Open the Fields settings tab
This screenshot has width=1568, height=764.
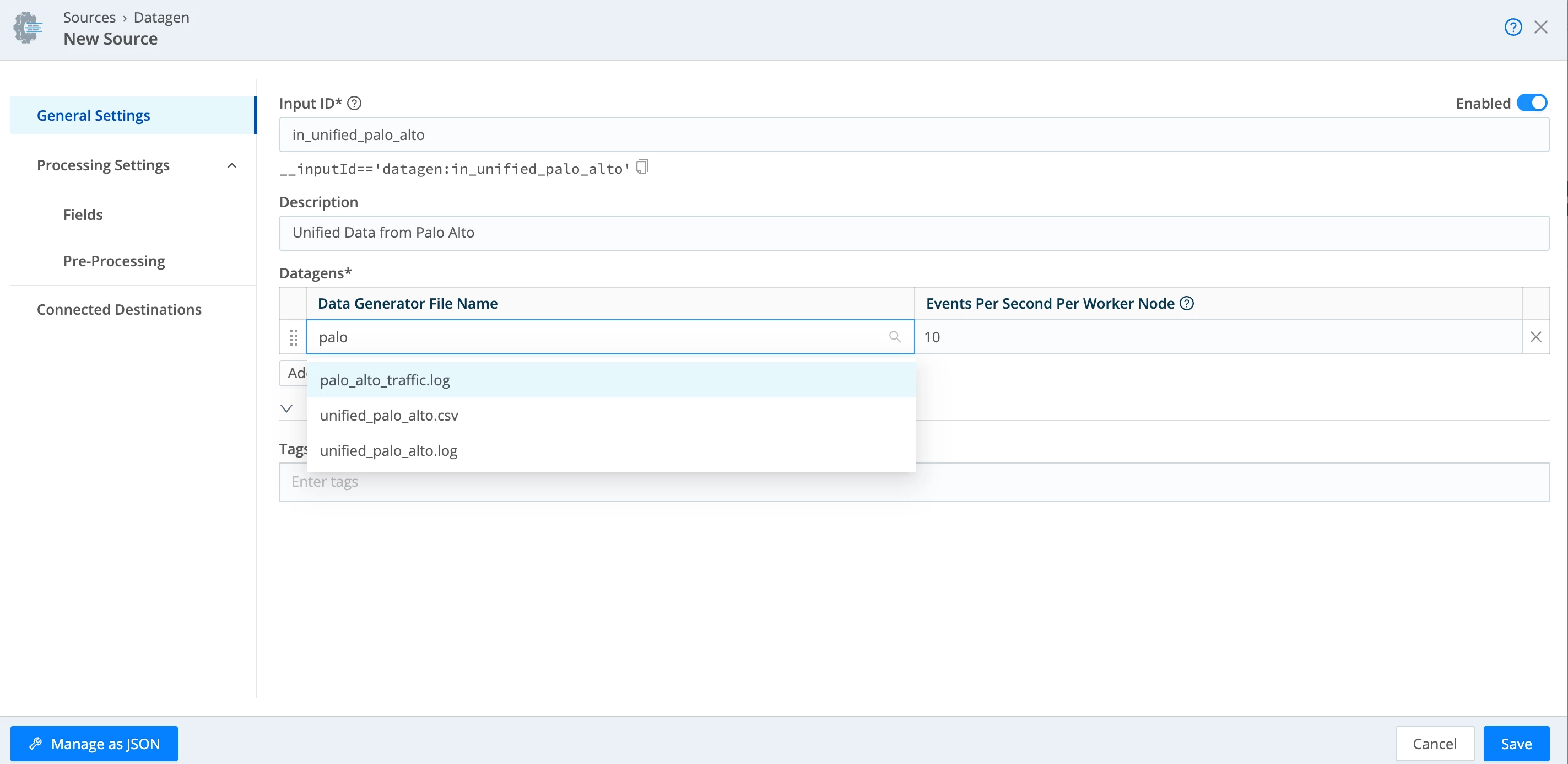(x=83, y=215)
